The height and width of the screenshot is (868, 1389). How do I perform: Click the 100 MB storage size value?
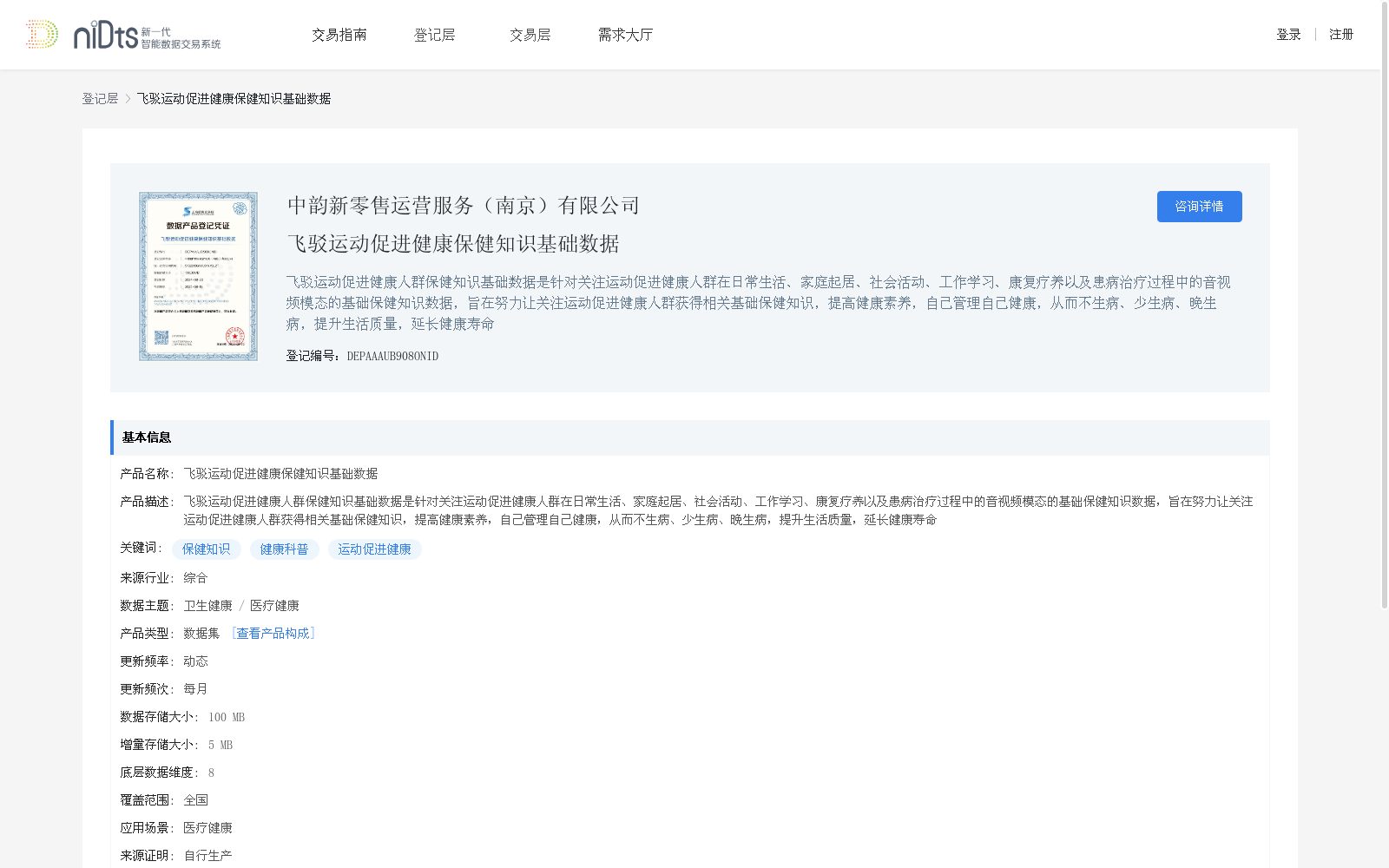click(227, 717)
